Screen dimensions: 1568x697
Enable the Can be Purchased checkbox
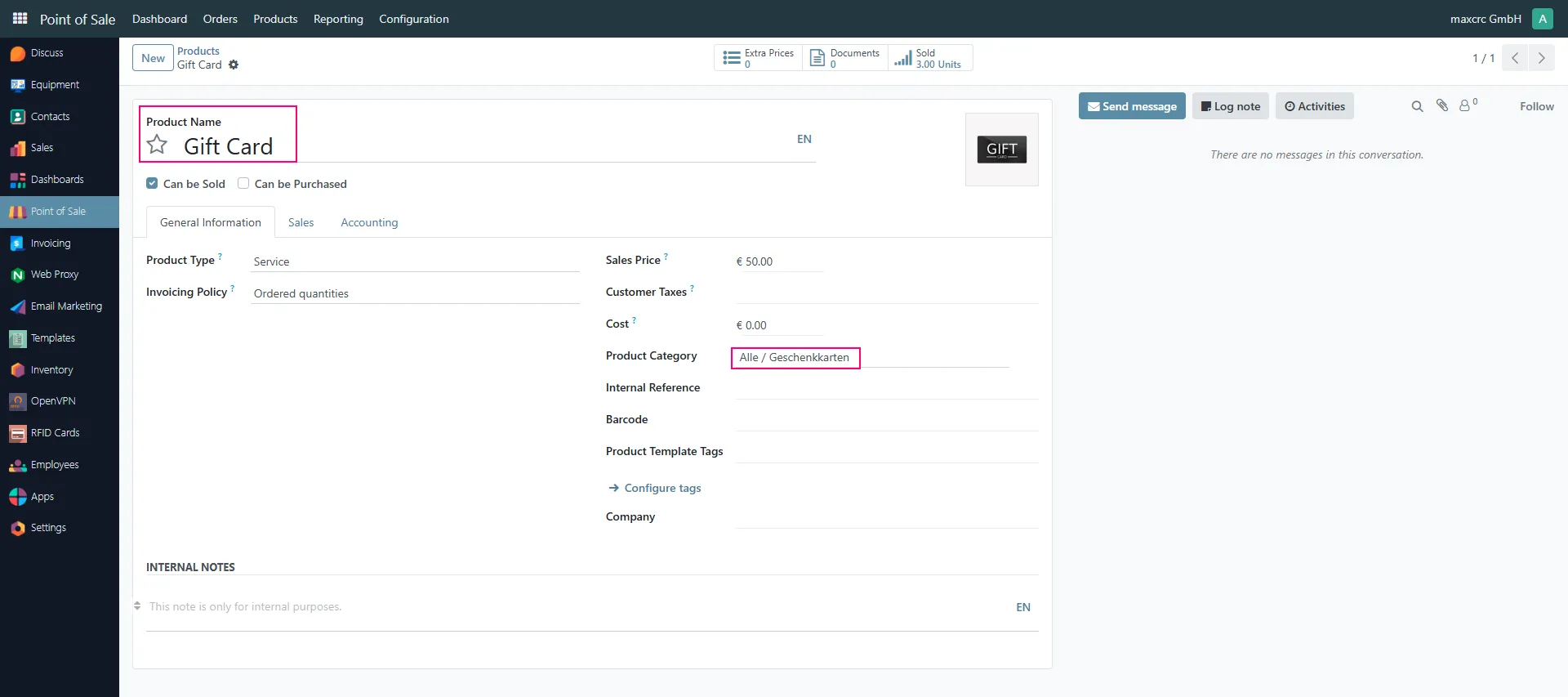[243, 184]
